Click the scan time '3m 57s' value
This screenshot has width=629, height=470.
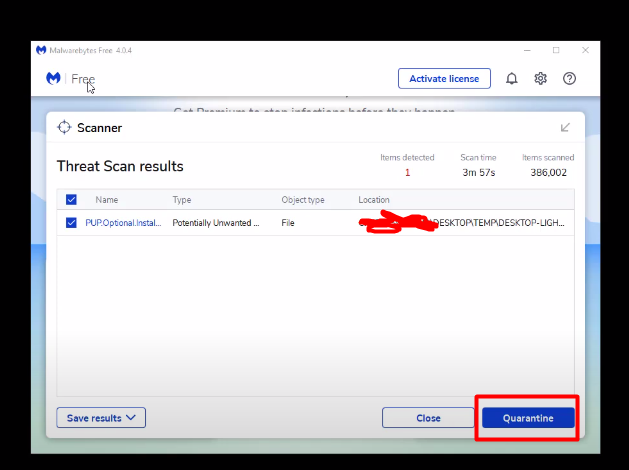pos(479,172)
